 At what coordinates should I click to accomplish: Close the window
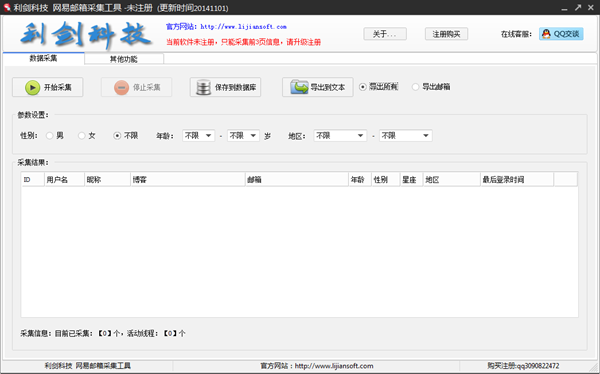click(591, 7)
